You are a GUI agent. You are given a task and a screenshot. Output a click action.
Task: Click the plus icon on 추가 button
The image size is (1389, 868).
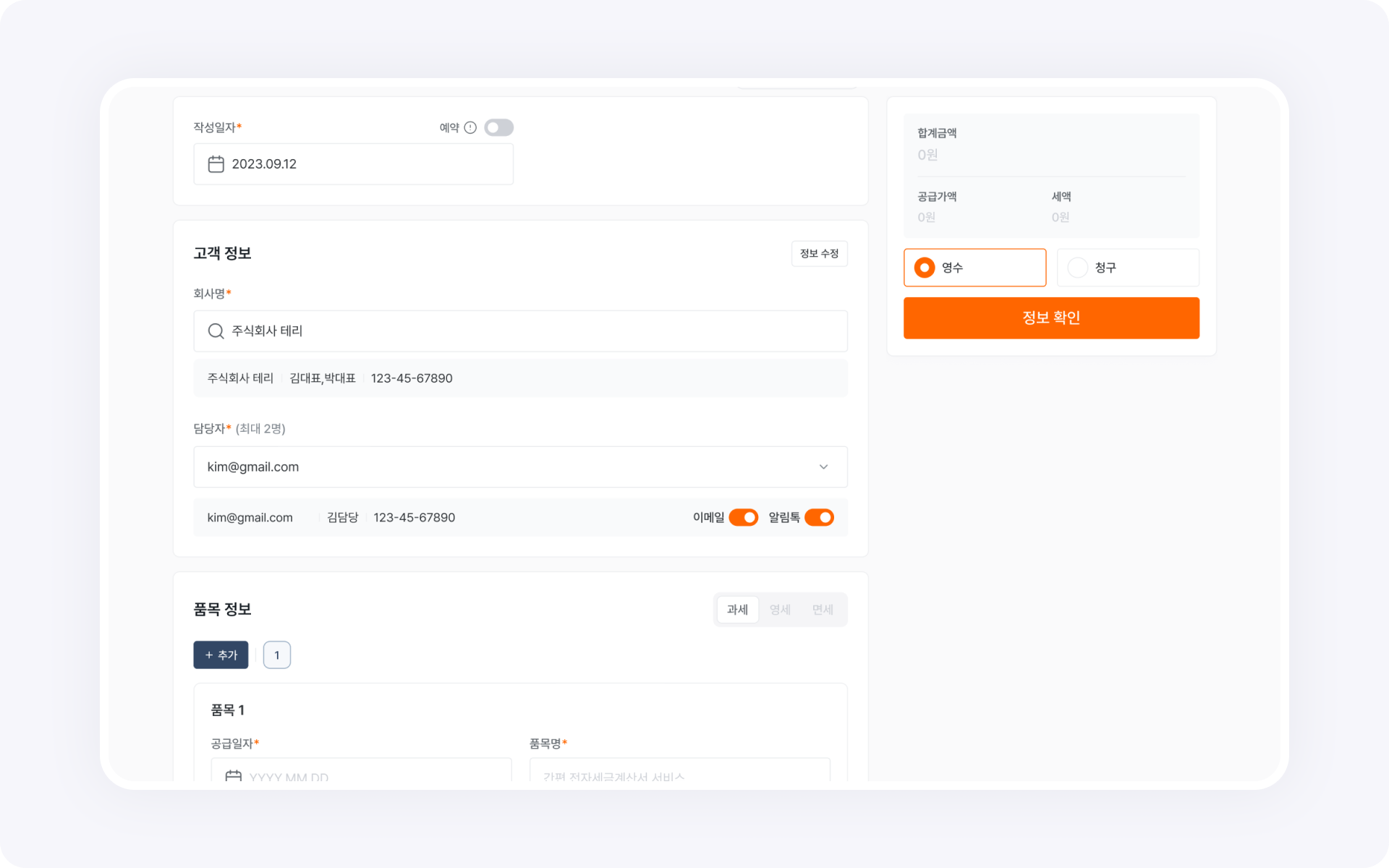211,655
